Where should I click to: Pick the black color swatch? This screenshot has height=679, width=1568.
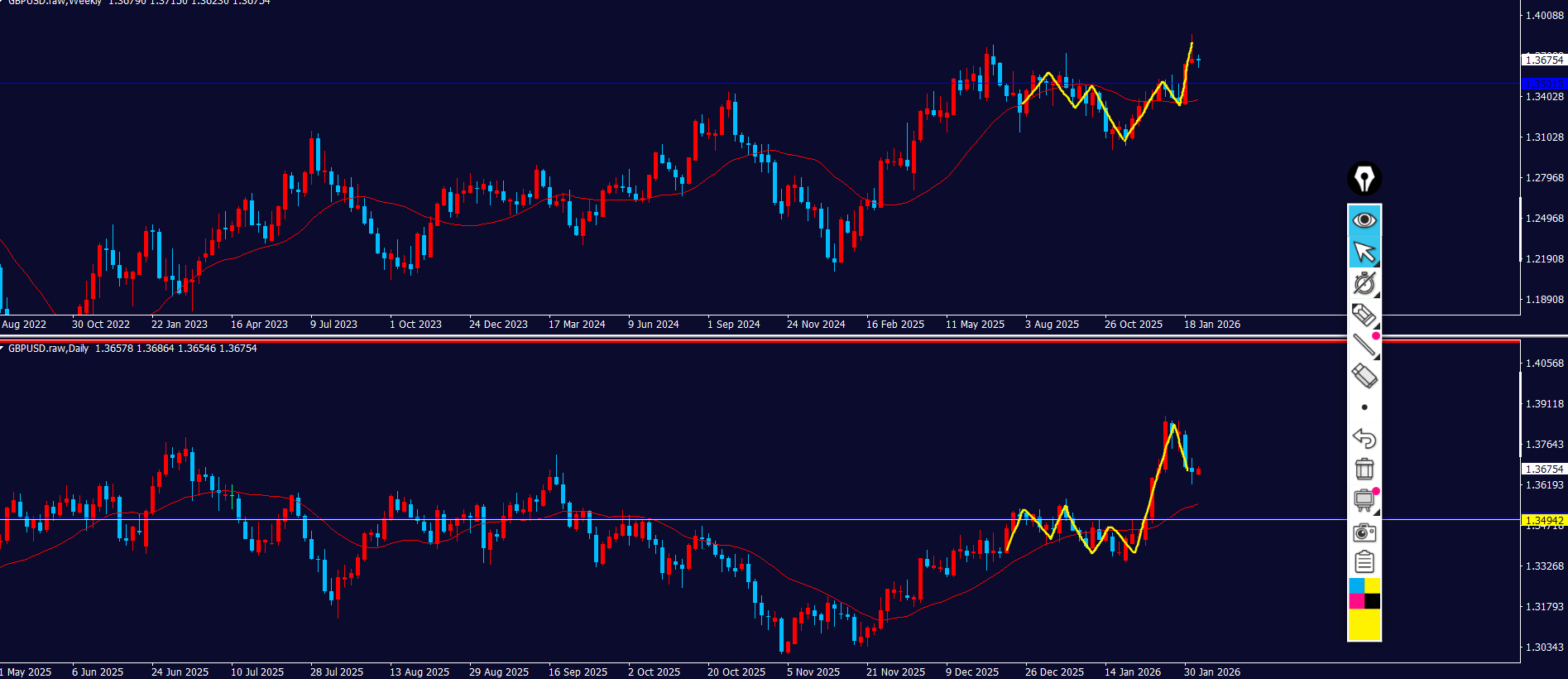(1372, 601)
